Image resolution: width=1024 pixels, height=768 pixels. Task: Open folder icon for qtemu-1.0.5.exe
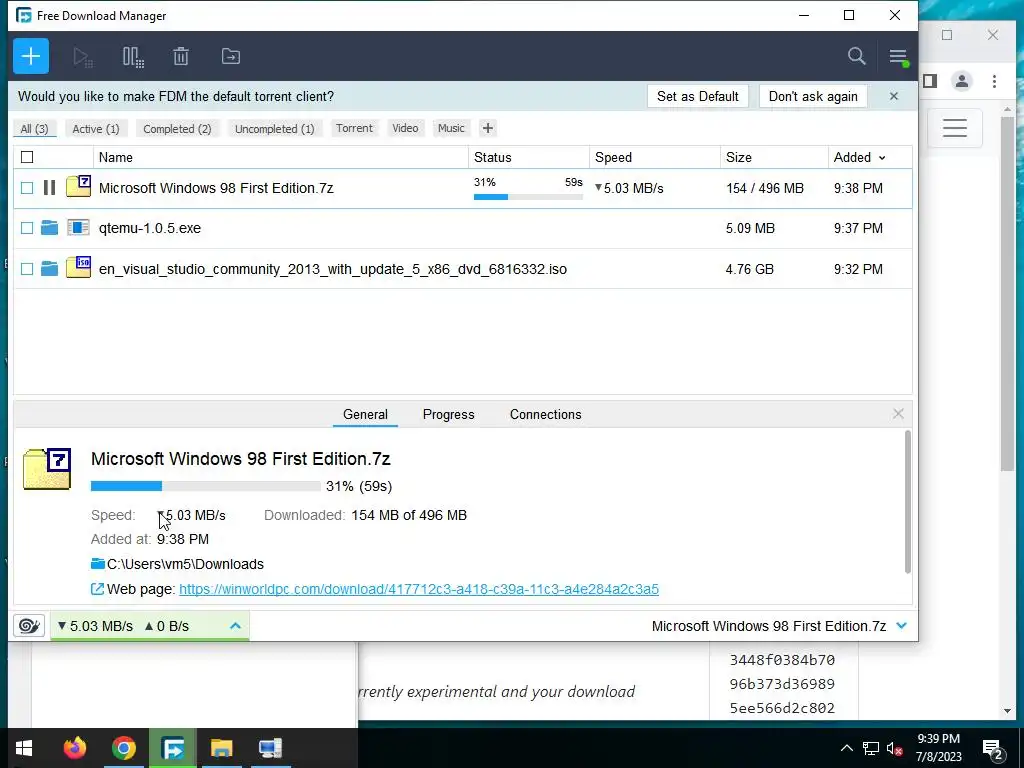point(49,228)
